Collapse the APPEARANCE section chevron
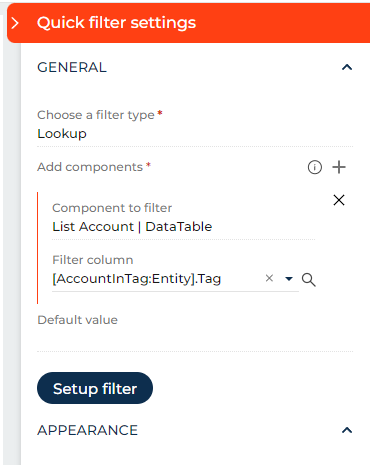Screen dimensions: 370x465 347,430
